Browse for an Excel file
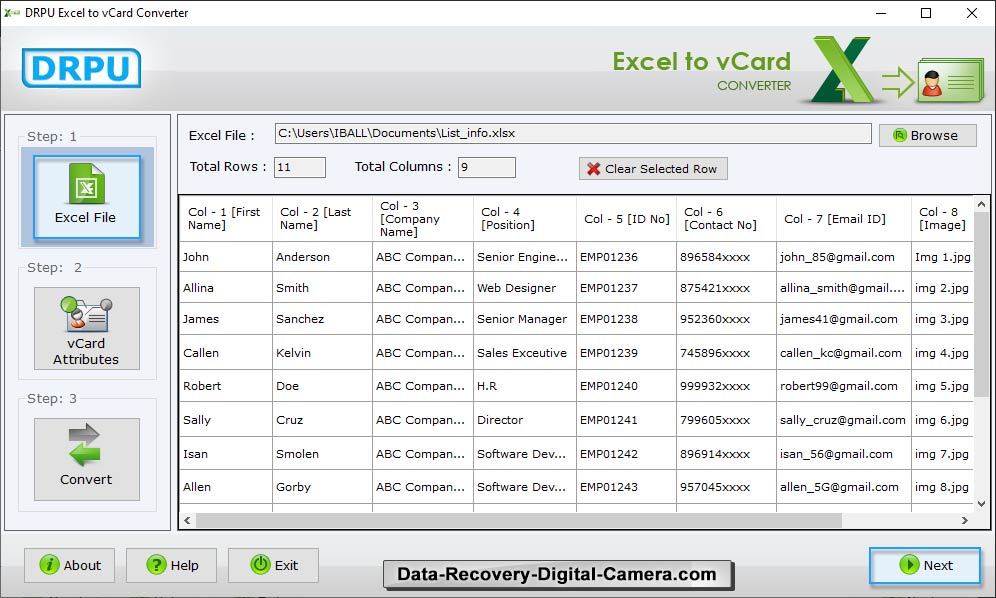This screenshot has height=598, width=996. 927,135
